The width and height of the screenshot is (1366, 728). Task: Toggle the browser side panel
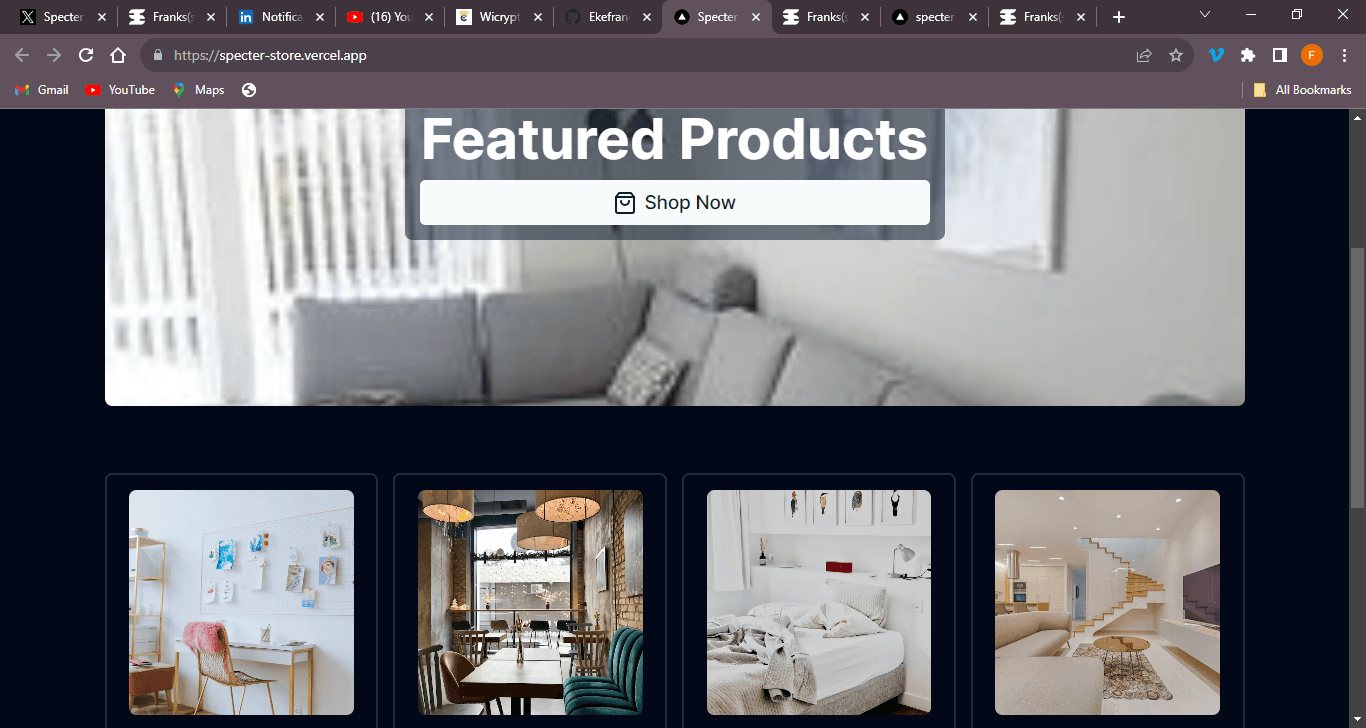(x=1280, y=55)
